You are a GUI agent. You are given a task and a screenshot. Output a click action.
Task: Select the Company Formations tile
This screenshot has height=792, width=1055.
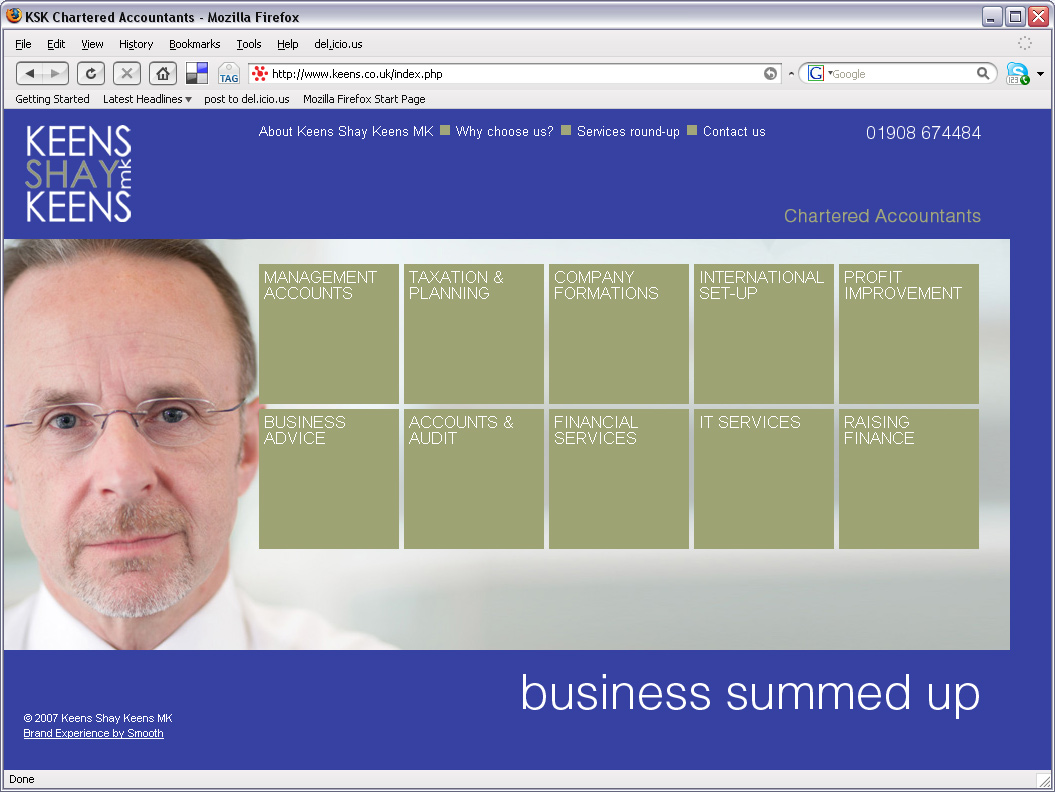coord(618,334)
